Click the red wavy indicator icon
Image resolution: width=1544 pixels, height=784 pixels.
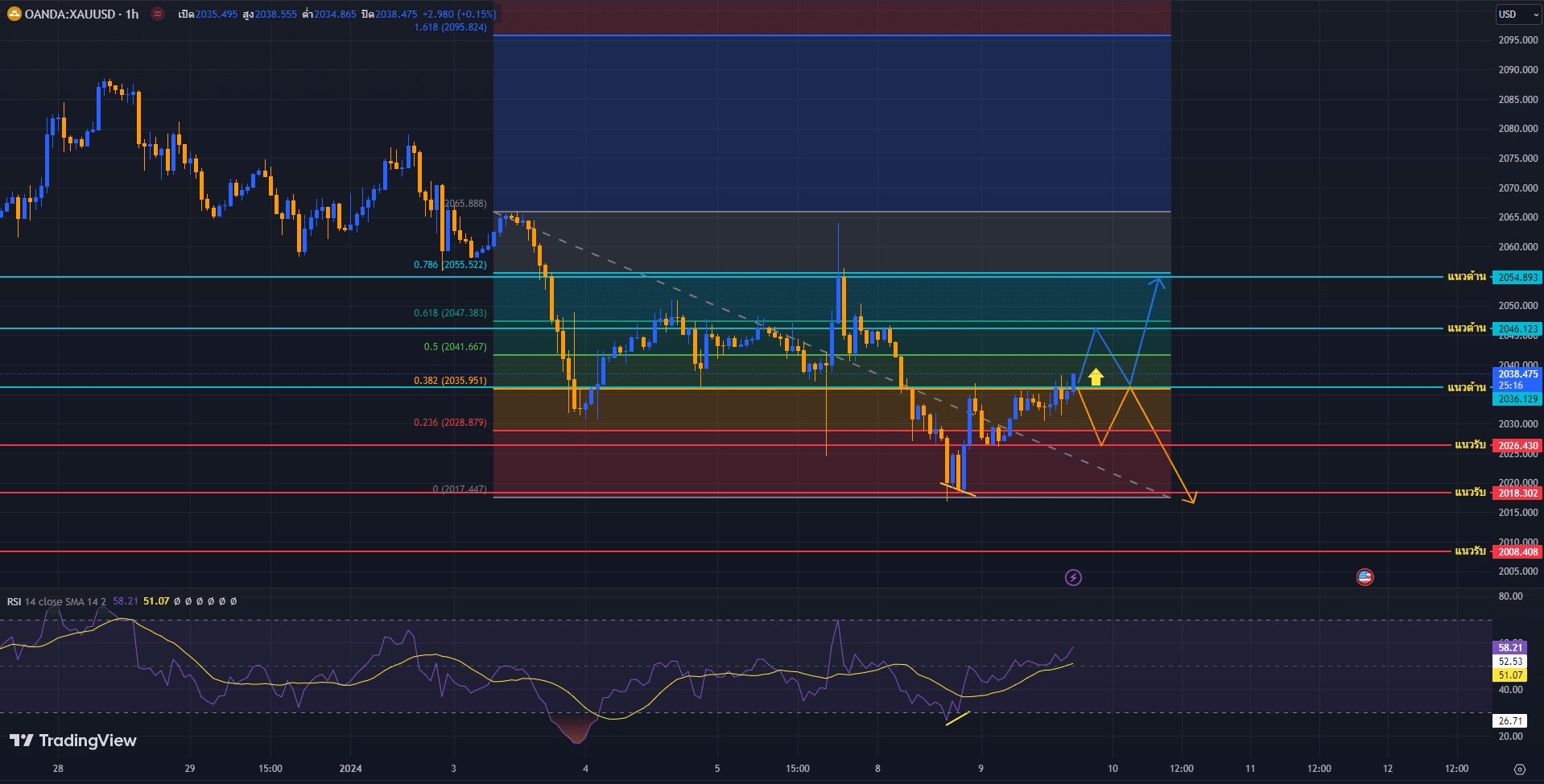(158, 14)
